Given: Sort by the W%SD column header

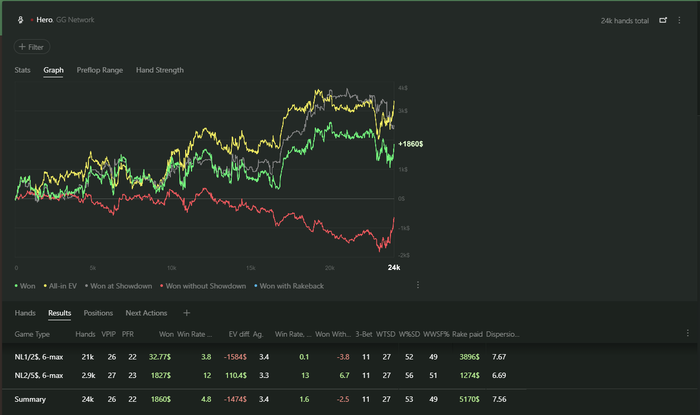Looking at the screenshot, I should click(409, 334).
